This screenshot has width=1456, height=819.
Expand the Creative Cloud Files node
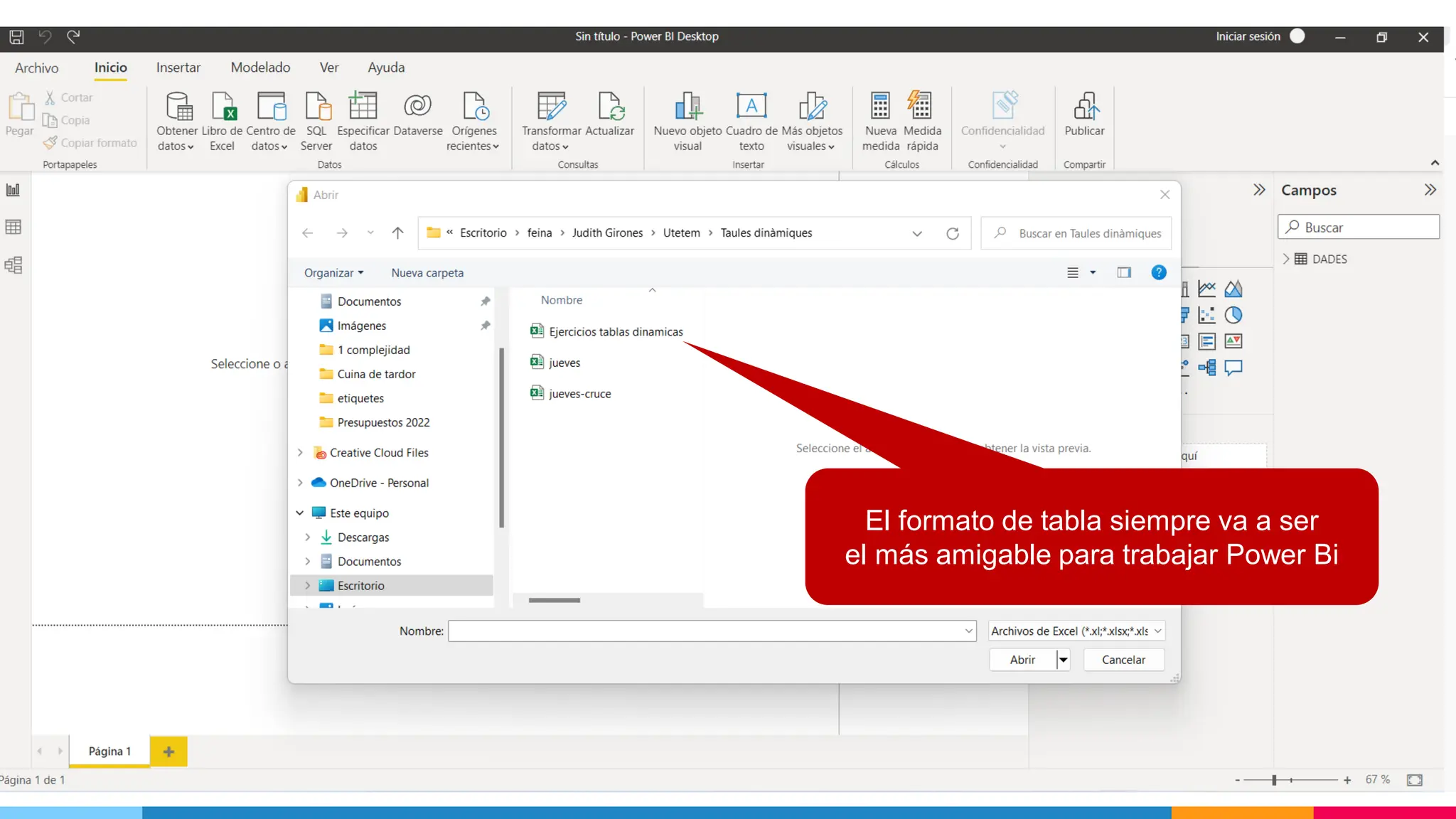tap(300, 453)
